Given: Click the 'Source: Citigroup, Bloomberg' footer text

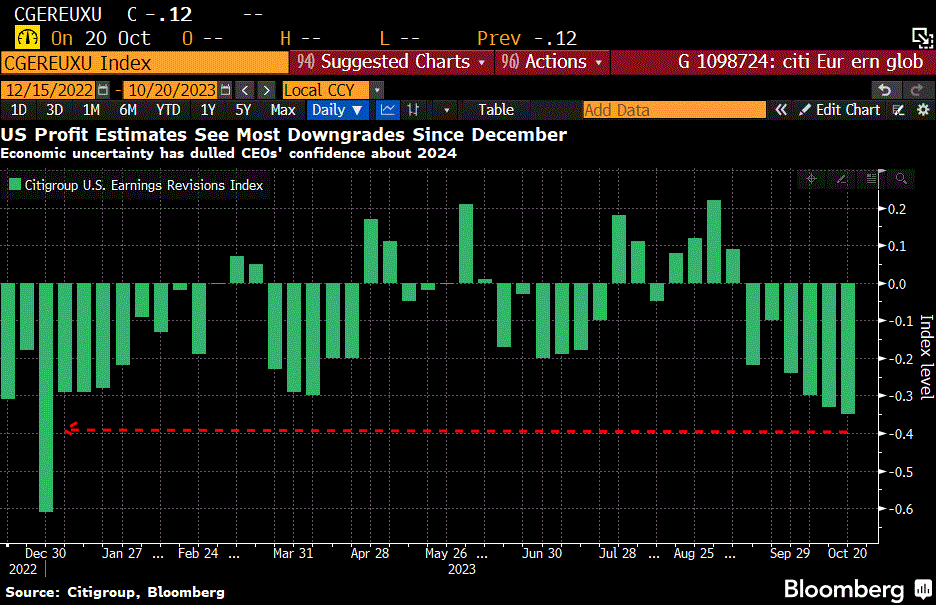Looking at the screenshot, I should pyautogui.click(x=115, y=592).
